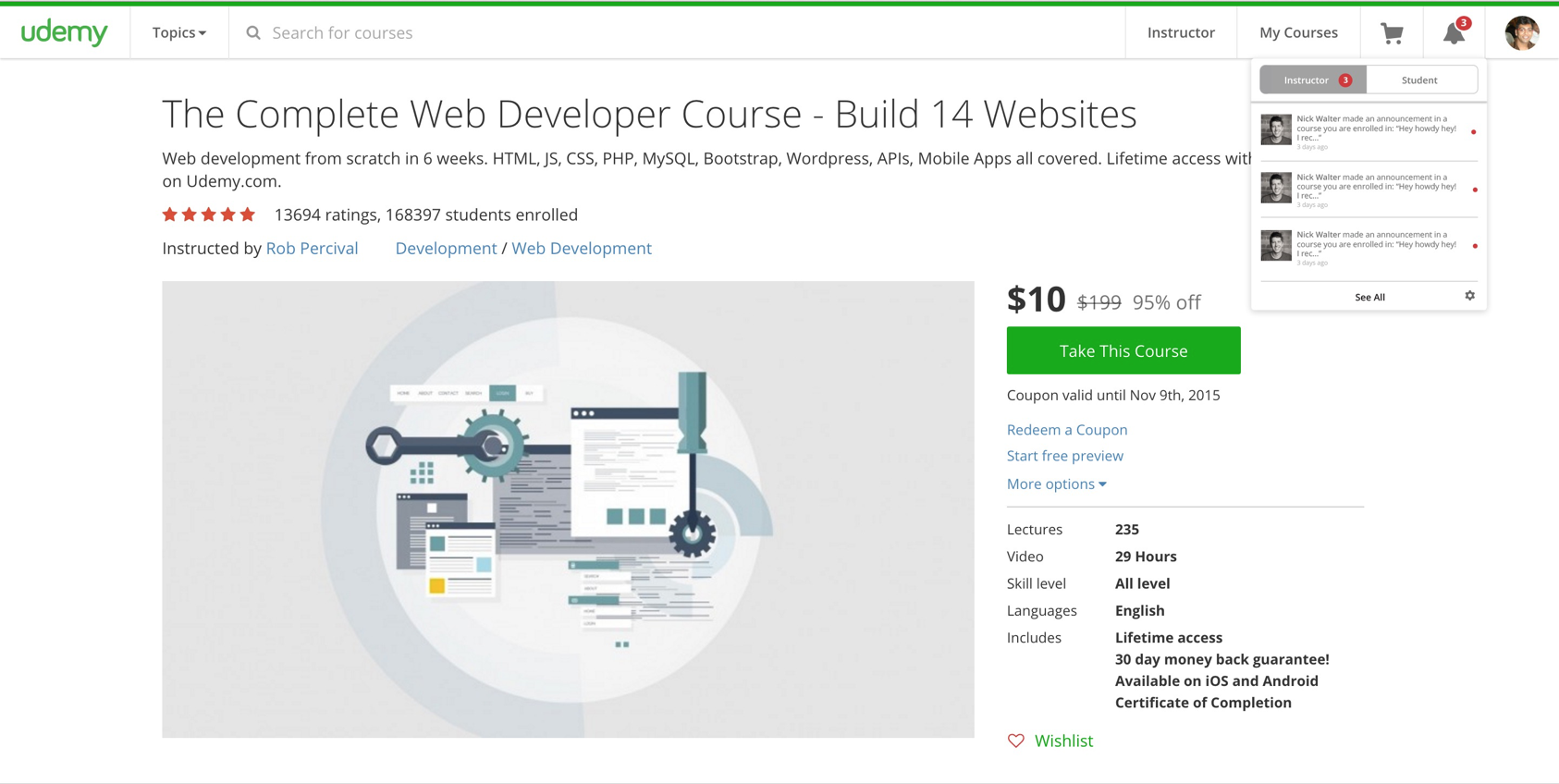Go to the Udemy home logo
This screenshot has width=1559, height=784.
65,32
